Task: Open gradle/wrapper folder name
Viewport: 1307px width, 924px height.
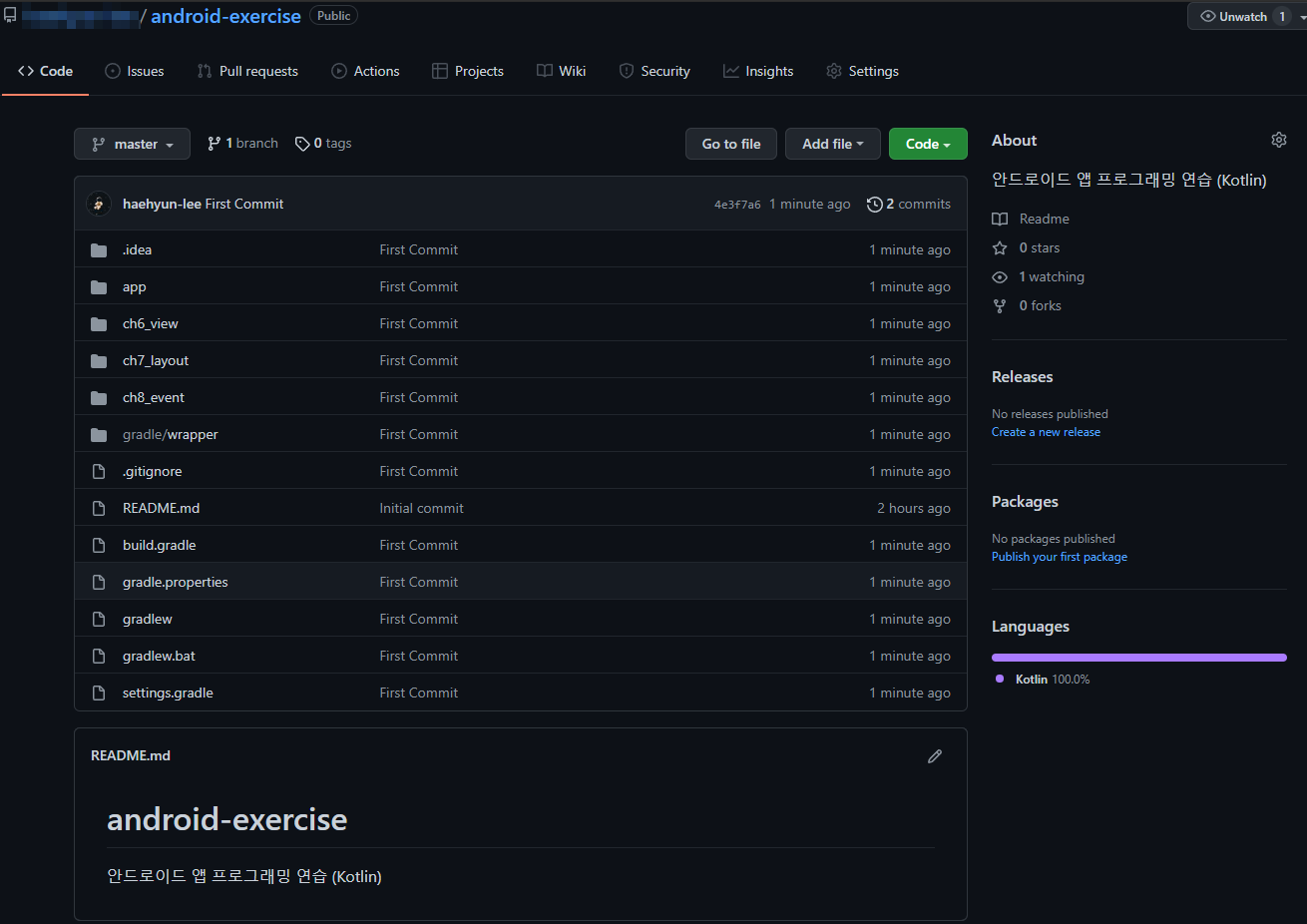Action: (x=171, y=434)
